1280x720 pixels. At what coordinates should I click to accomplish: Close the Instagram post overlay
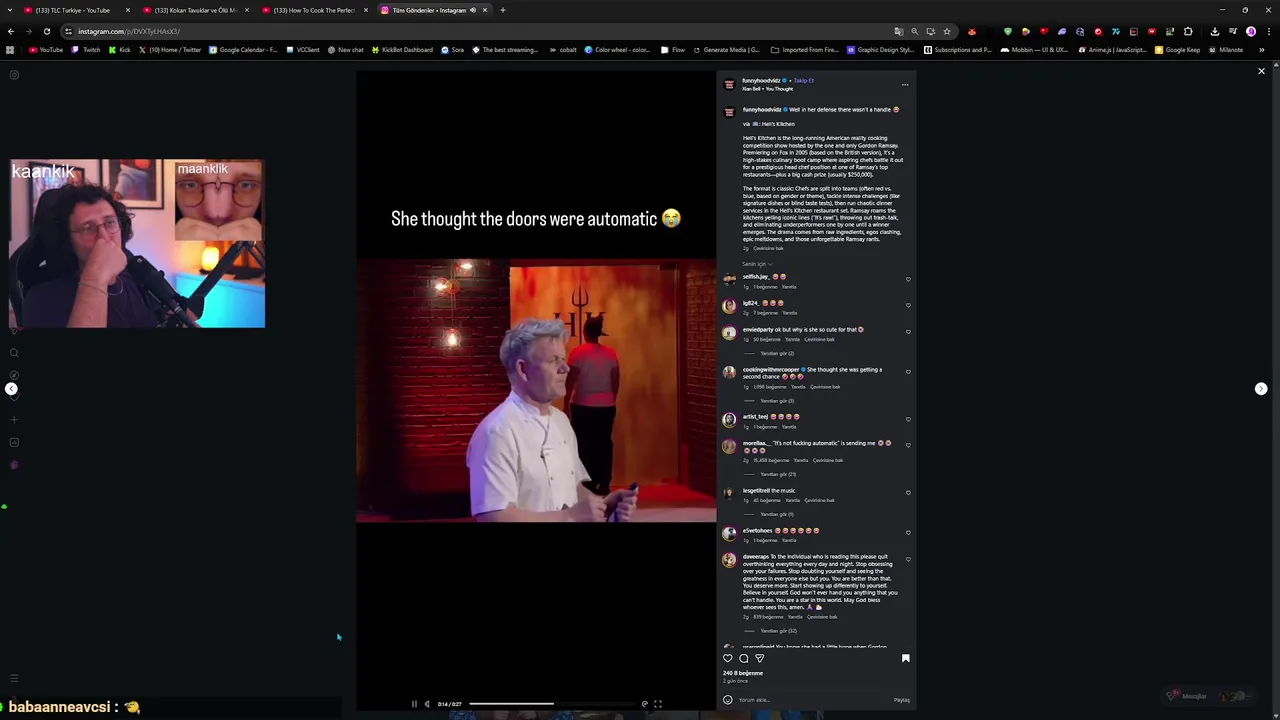(1261, 71)
